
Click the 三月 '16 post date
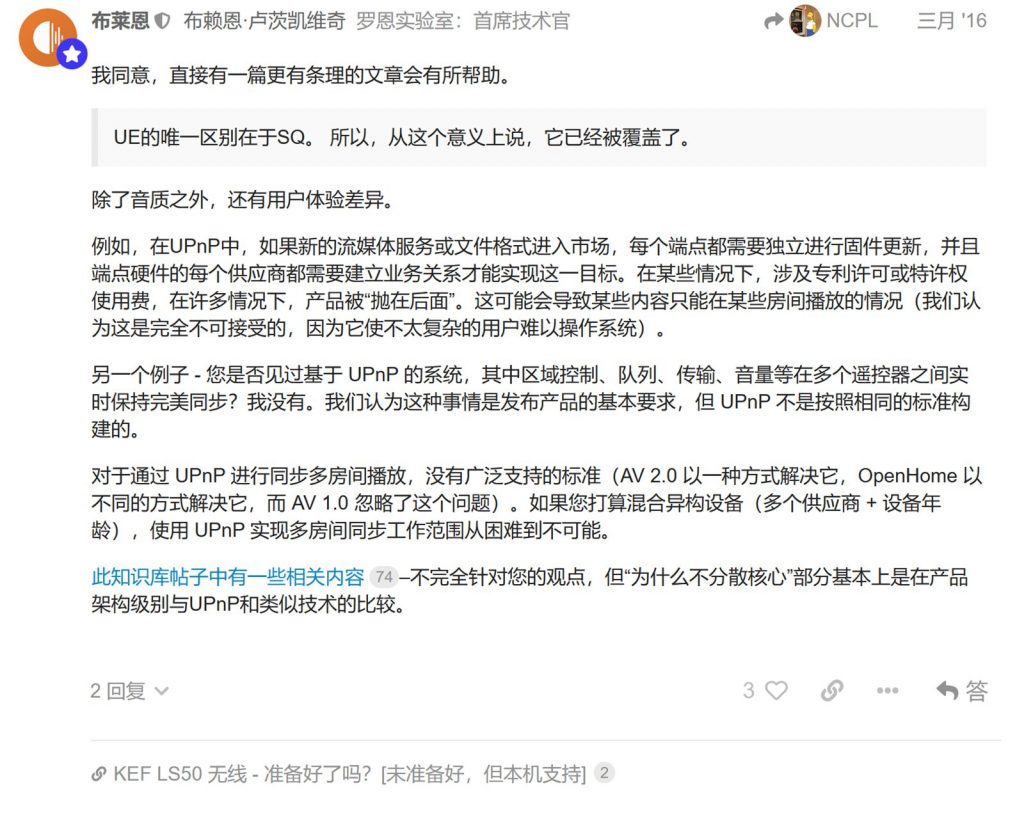952,21
